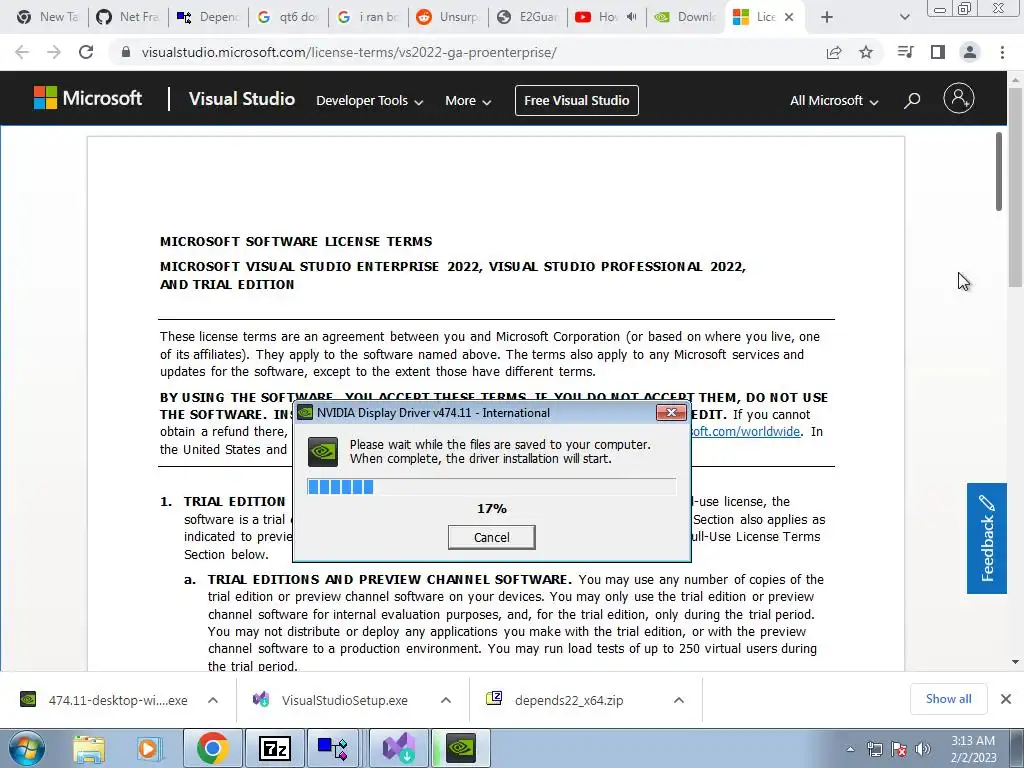Viewport: 1024px width, 768px height.
Task: Switch to the Dependency Walker tab
Action: (x=209, y=18)
